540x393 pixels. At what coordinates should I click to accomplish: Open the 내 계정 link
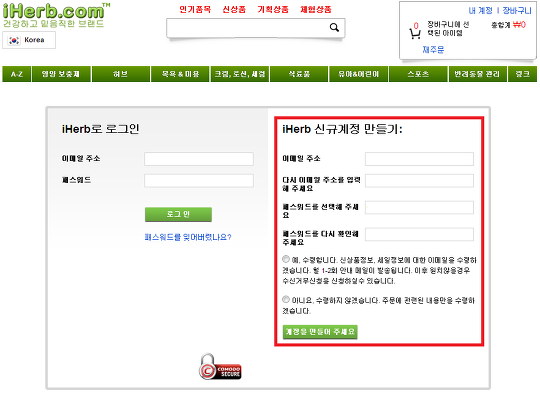point(480,11)
